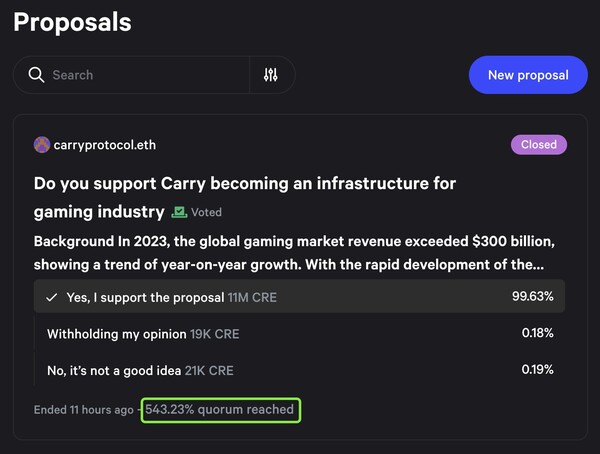Open the Carry gaming infrastructure proposal title
The image size is (600, 454).
click(244, 184)
